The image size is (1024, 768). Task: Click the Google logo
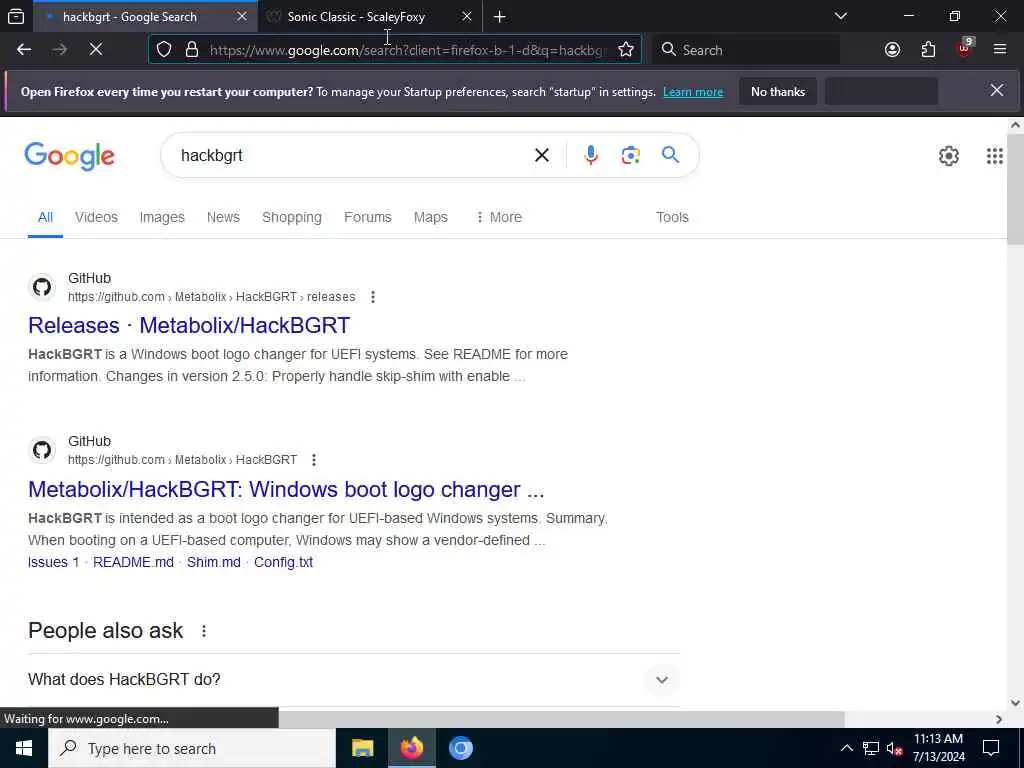coord(69,157)
